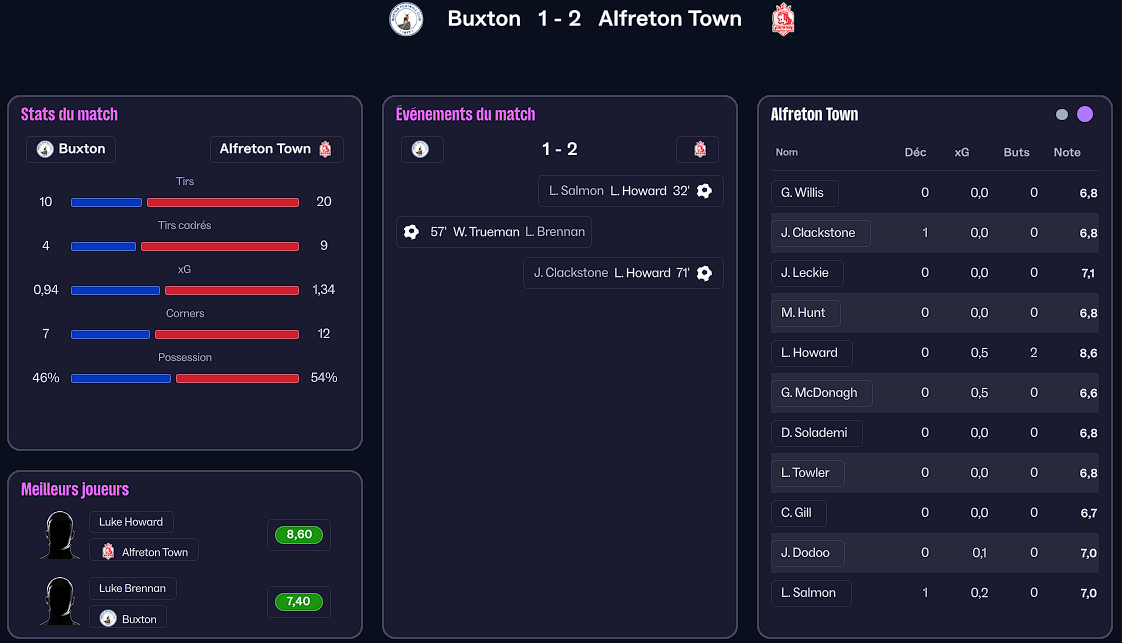The image size is (1122, 643).
Task: Click the Buxton crest in match events panel
Action: (421, 149)
